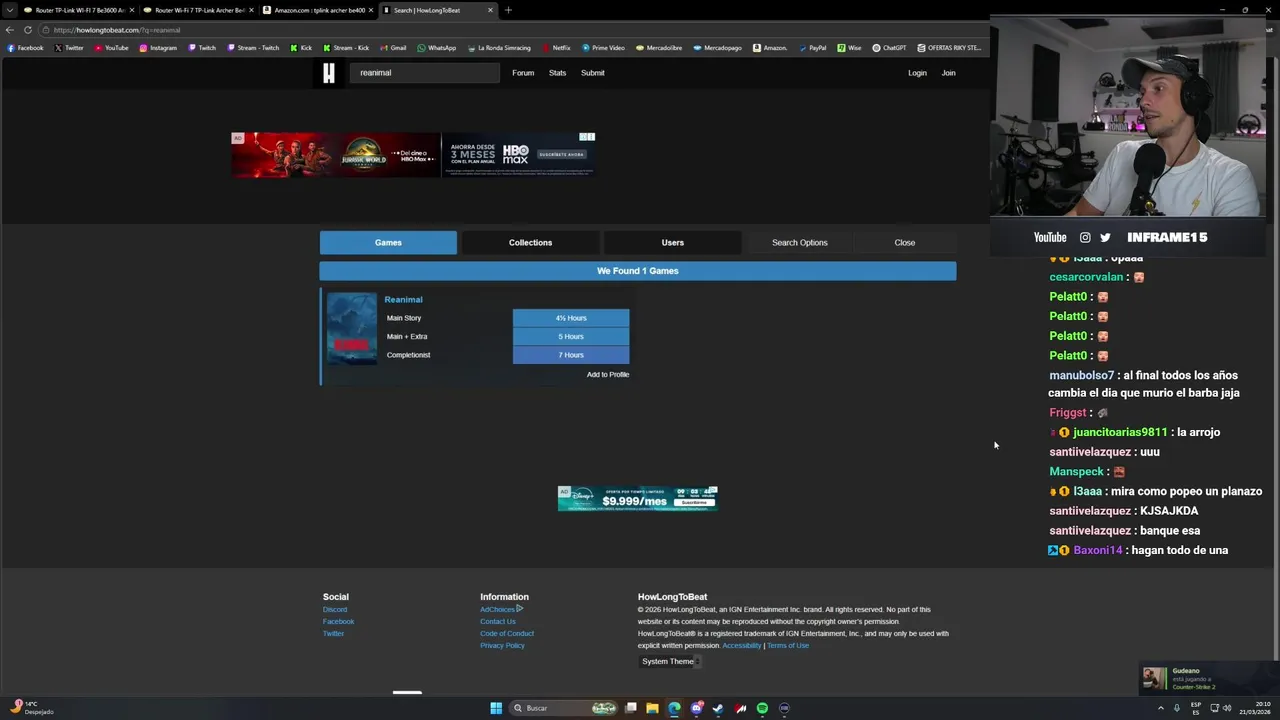This screenshot has width=1280, height=720.
Task: Open the Facebook bookmark
Action: 25,48
